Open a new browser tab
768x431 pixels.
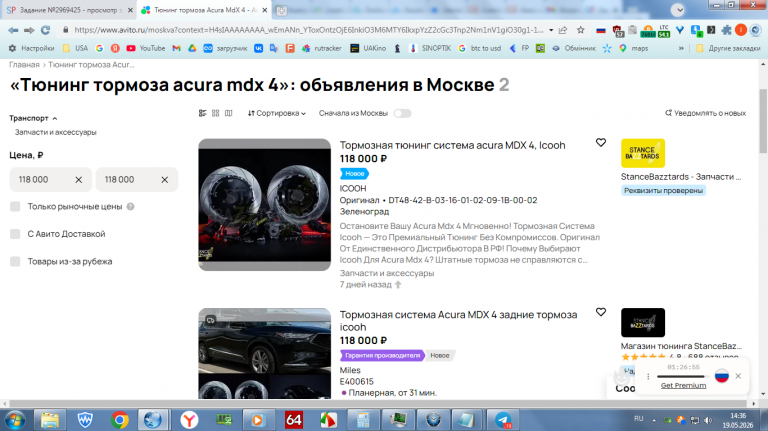[281, 10]
